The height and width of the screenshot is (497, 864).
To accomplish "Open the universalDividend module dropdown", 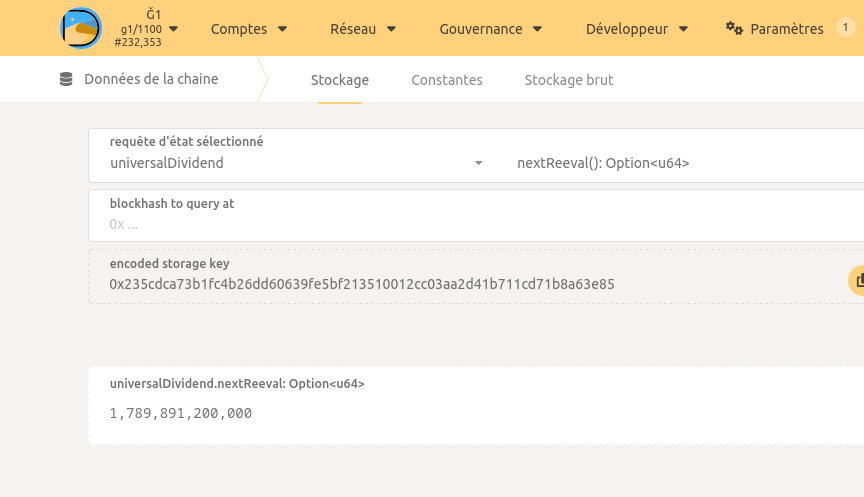I will tap(297, 162).
